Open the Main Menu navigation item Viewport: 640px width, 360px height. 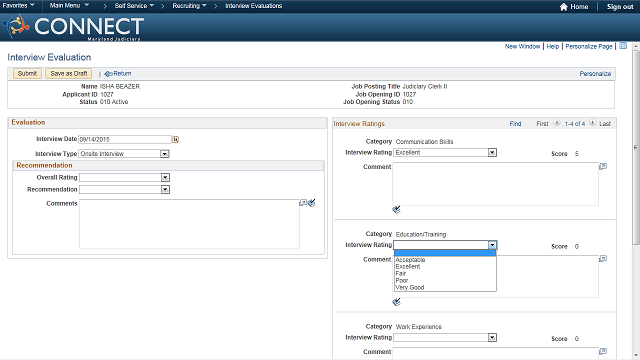click(x=69, y=6)
